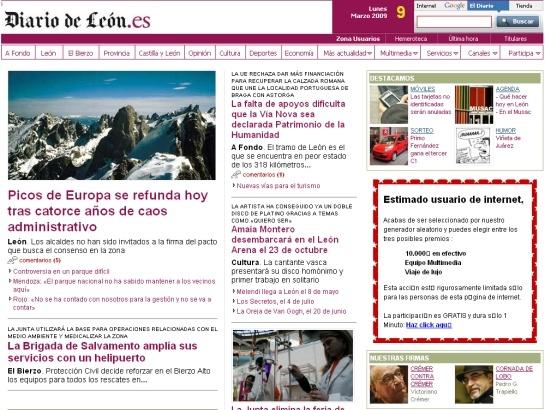Open comentarios (5) link
This screenshot has height=410, width=545.
tap(40, 260)
